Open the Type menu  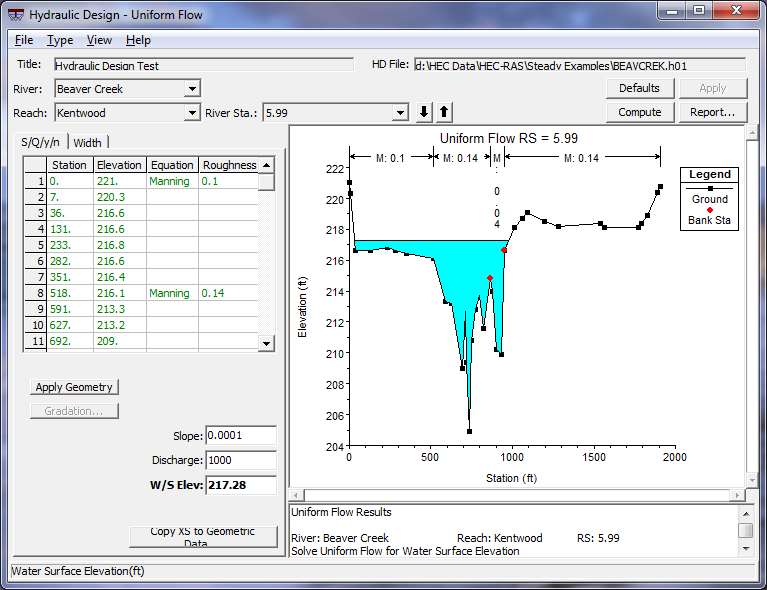tap(60, 40)
